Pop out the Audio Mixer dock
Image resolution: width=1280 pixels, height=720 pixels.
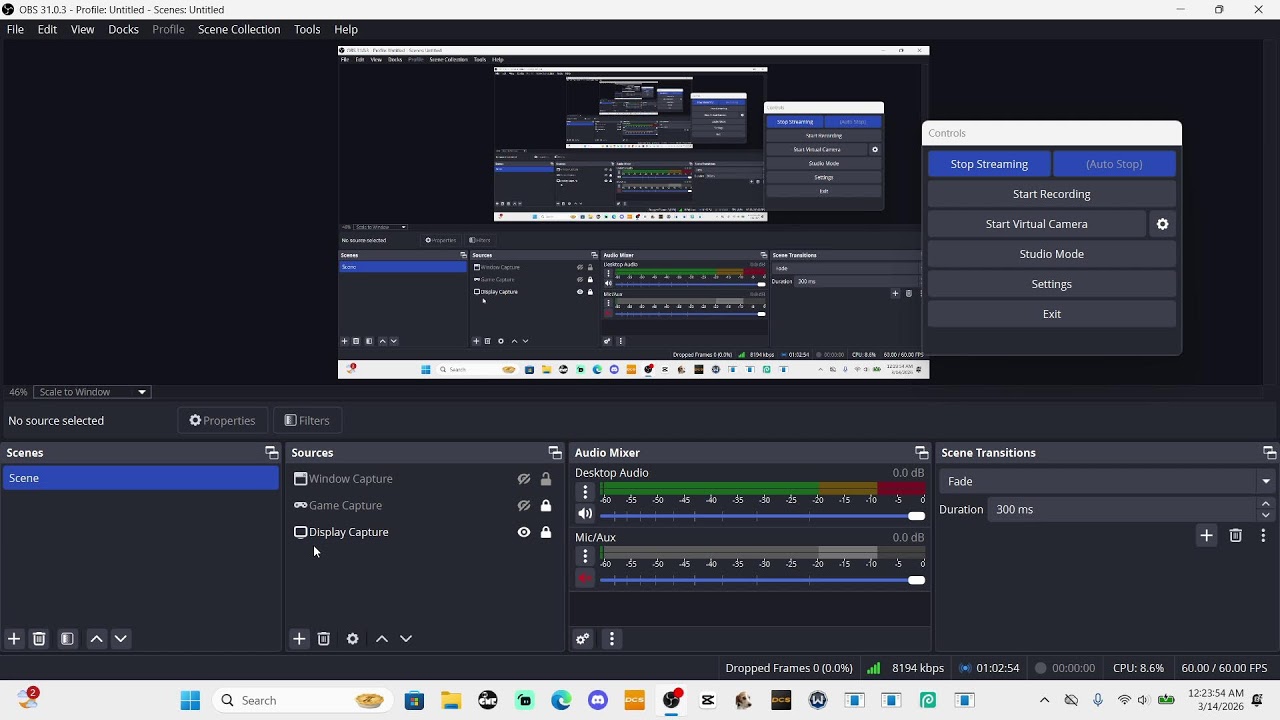point(922,453)
